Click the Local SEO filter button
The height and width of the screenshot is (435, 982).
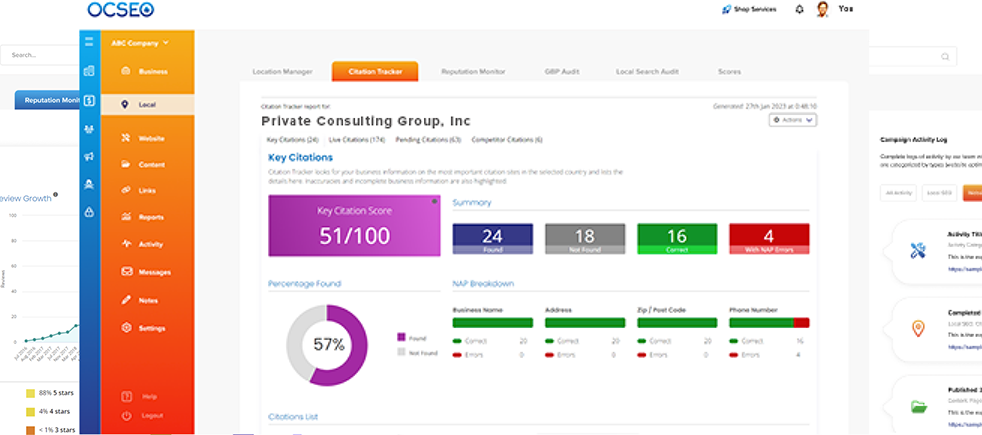click(939, 193)
